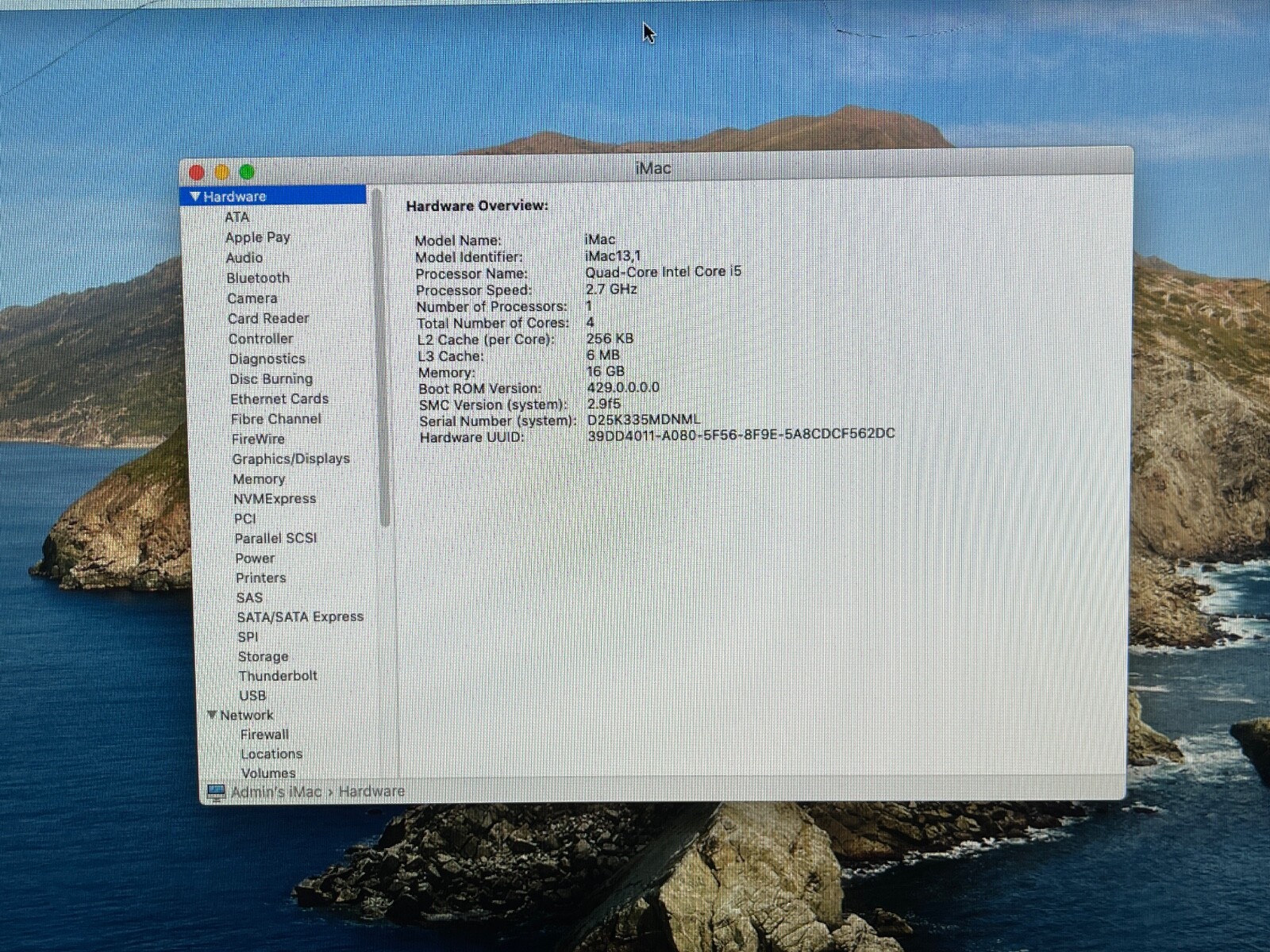Screen dimensions: 1270x952
Task: Zoom the window with green button
Action: (247, 172)
